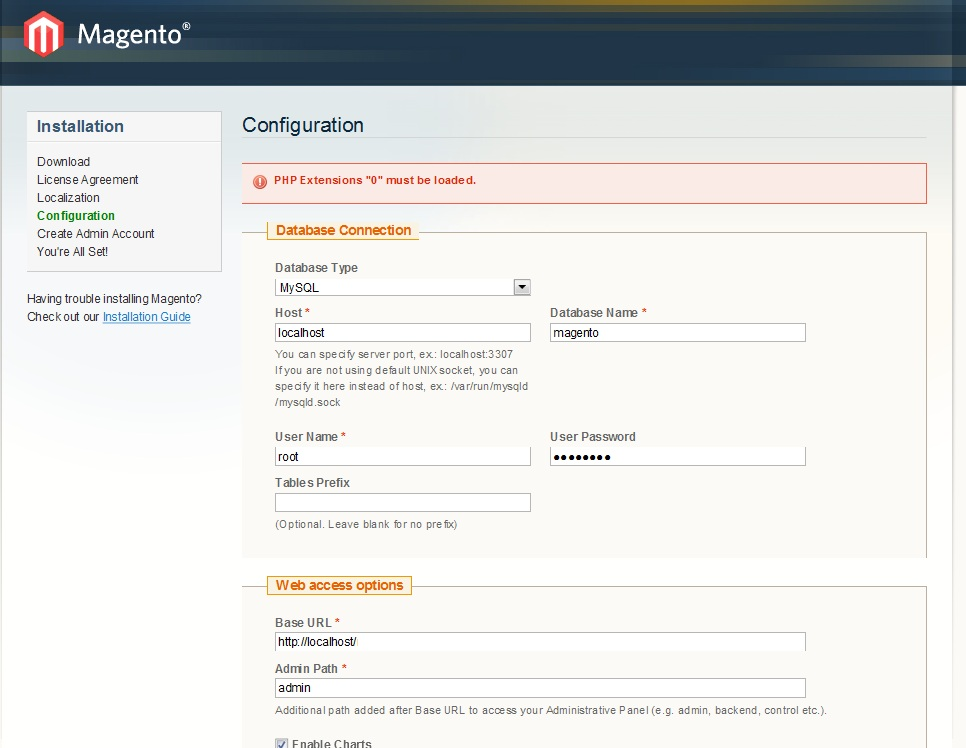The image size is (966, 748).
Task: Click the Database Connection section heading
Action: coord(343,230)
